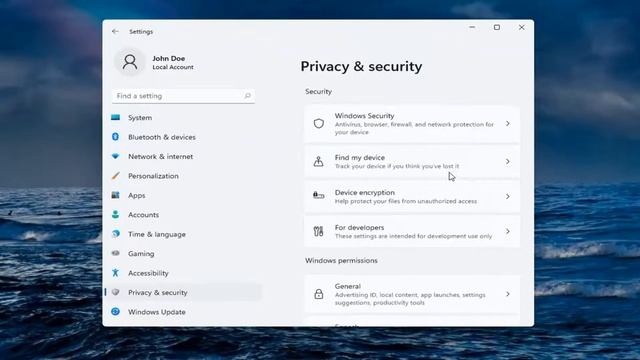The width and height of the screenshot is (640, 360).
Task: Open Find my device option
Action: (x=412, y=162)
